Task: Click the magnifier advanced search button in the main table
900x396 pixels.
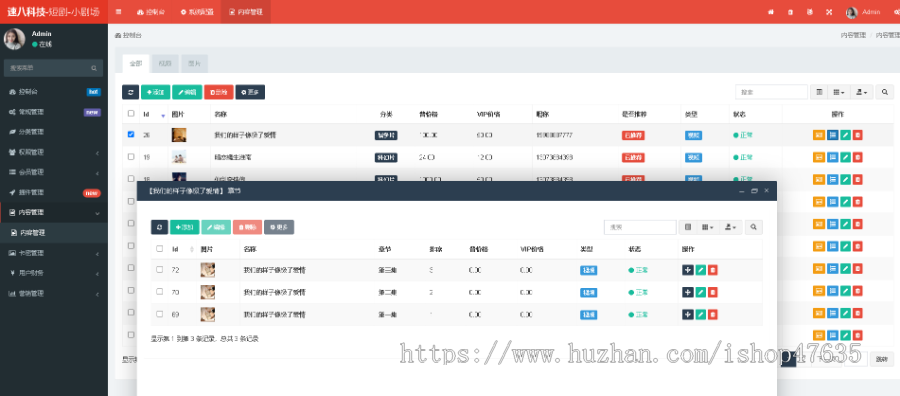Action: pyautogui.click(x=885, y=92)
